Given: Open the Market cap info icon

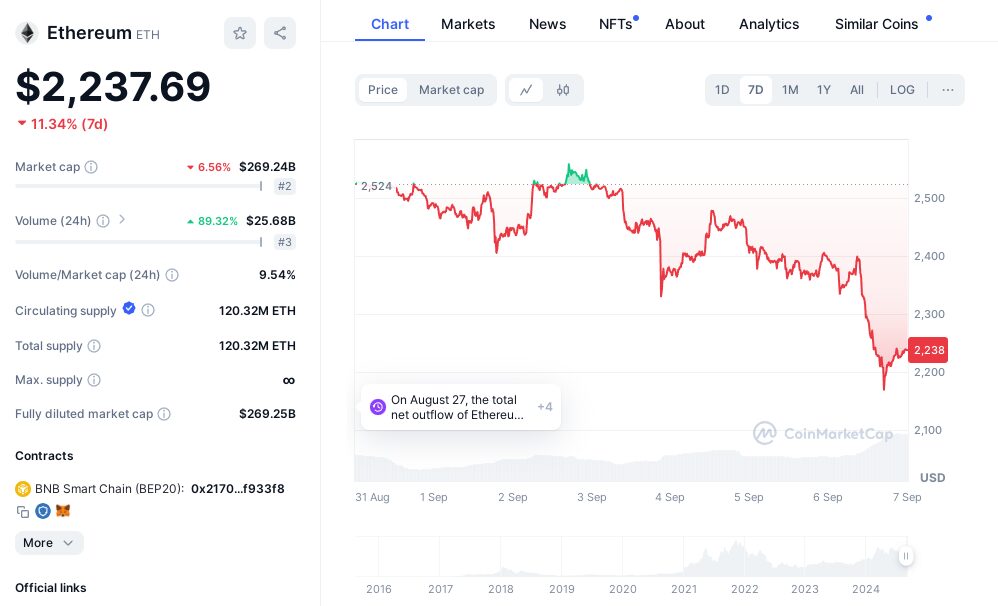Looking at the screenshot, I should (91, 167).
